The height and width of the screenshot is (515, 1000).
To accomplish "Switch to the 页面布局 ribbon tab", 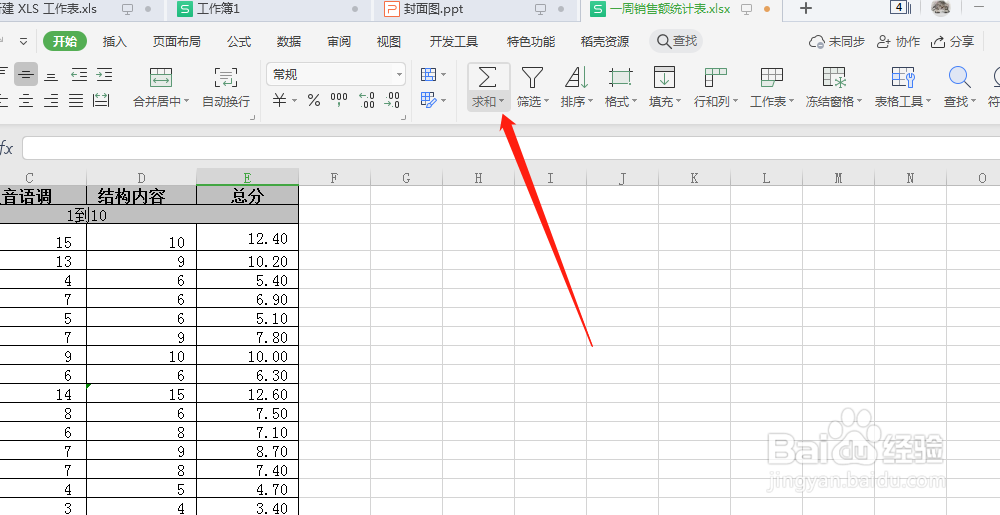I will tap(177, 41).
